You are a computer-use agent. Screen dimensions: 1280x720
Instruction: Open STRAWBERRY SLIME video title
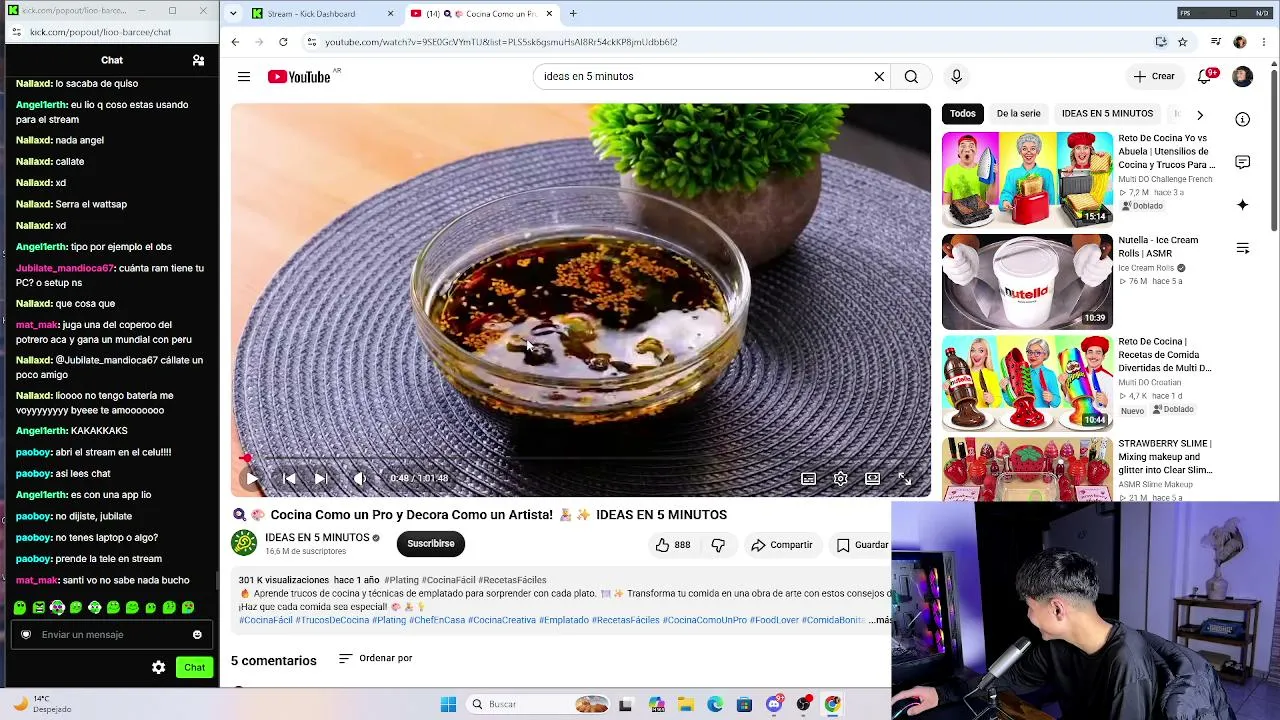pos(1166,457)
